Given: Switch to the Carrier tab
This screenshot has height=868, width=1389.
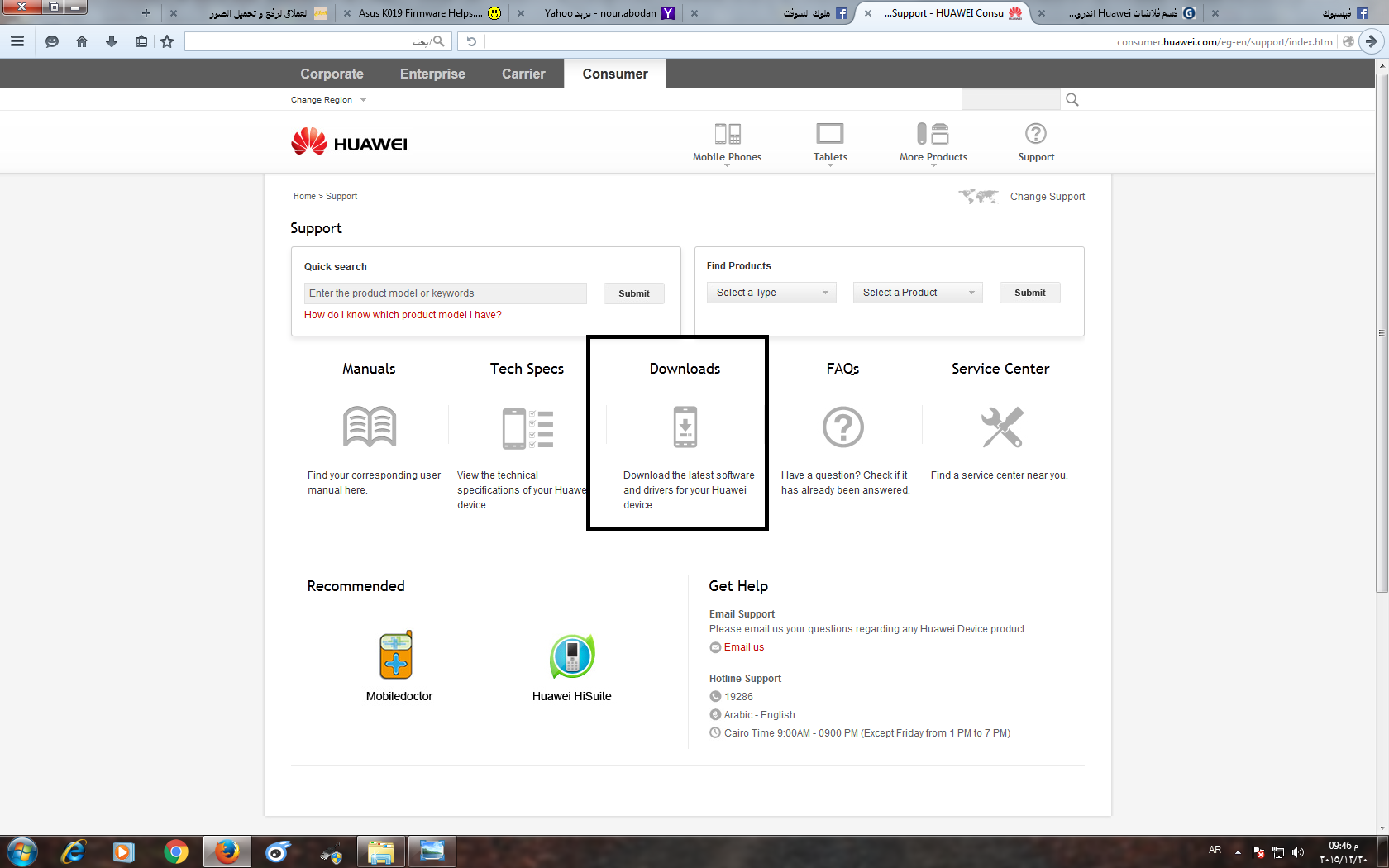Looking at the screenshot, I should pos(523,74).
